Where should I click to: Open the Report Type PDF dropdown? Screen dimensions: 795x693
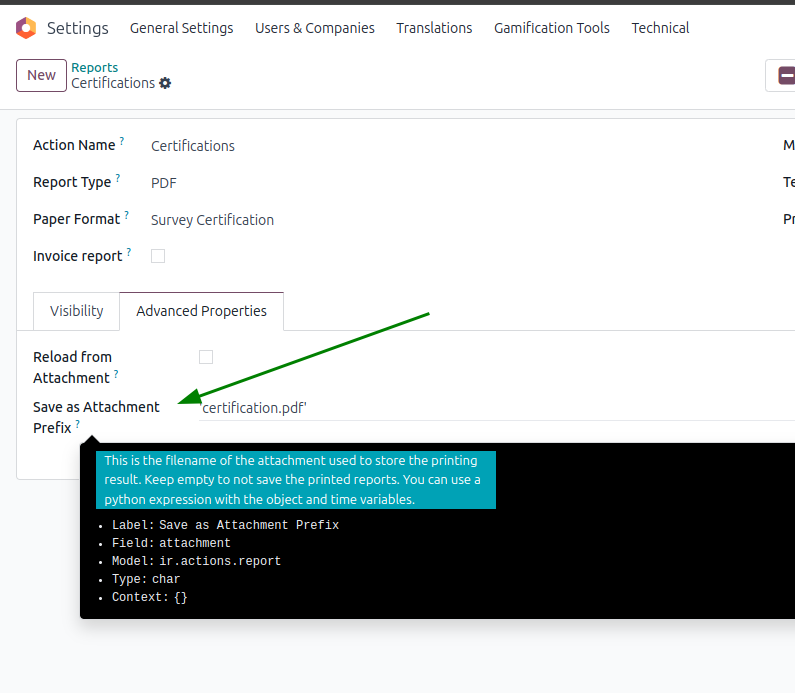click(164, 183)
